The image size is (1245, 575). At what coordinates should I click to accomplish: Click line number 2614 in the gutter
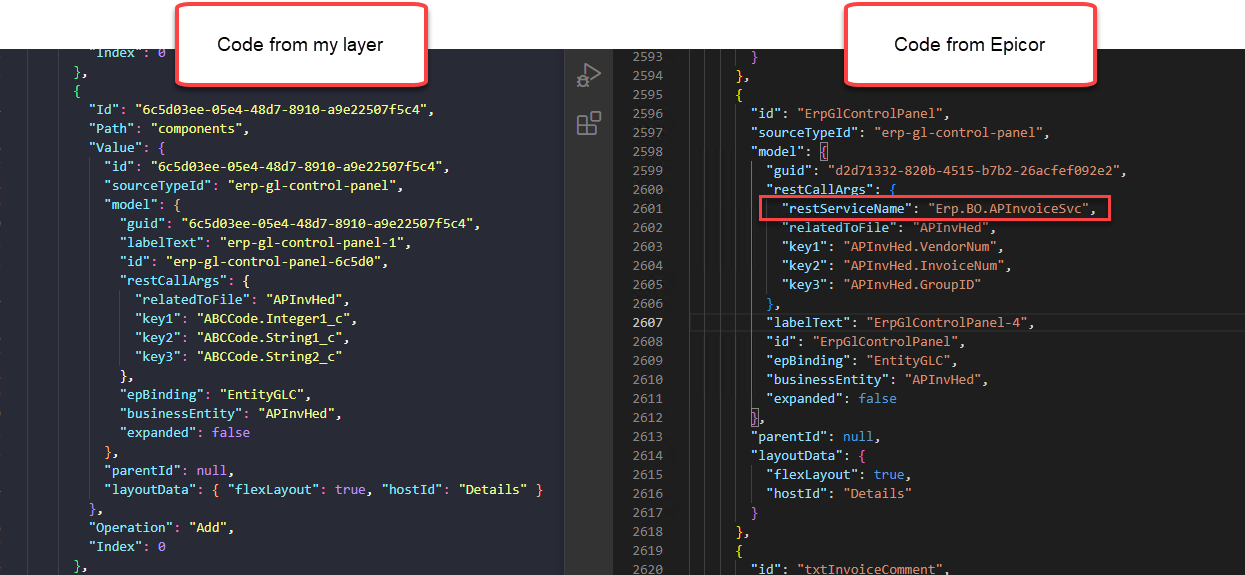pos(648,456)
